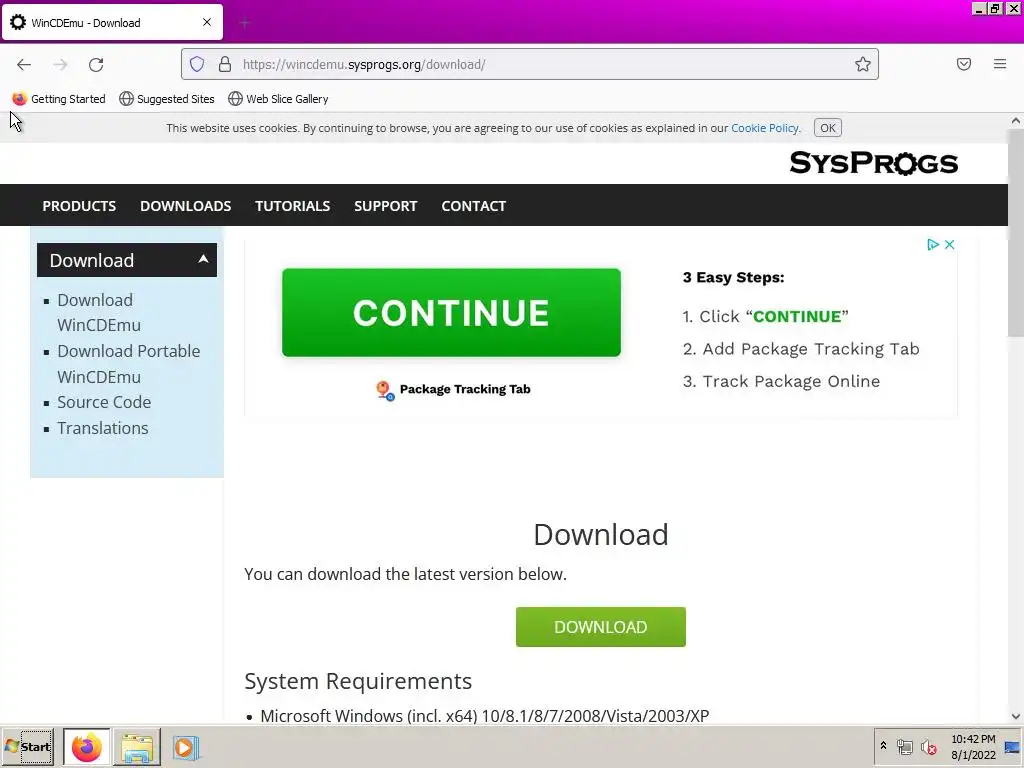Click the URL address bar field

pyautogui.click(x=530, y=64)
